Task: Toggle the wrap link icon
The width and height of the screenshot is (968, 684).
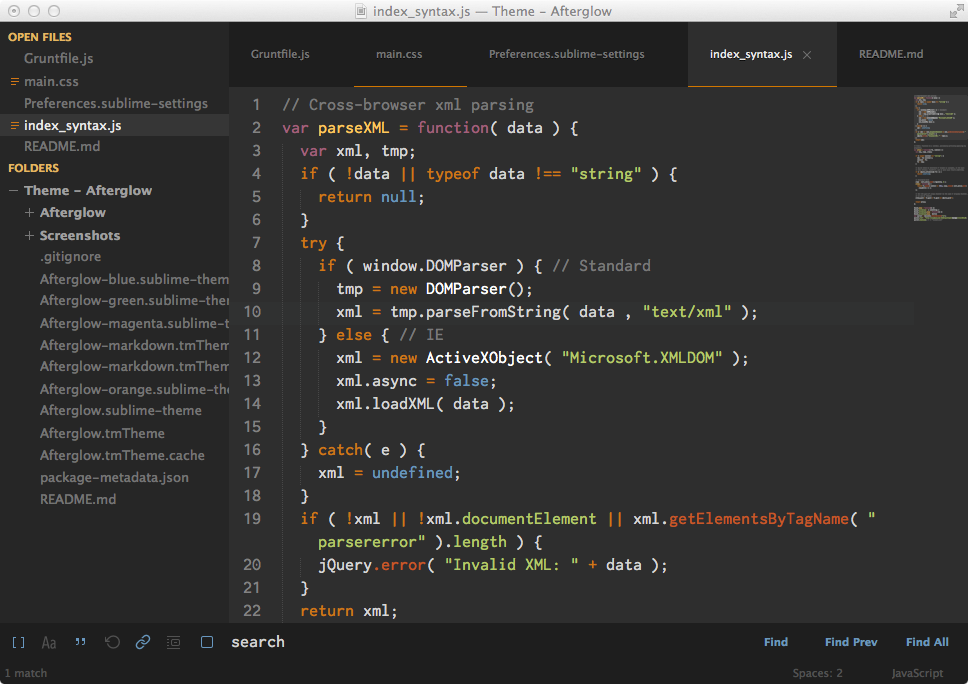Action: tap(143, 642)
